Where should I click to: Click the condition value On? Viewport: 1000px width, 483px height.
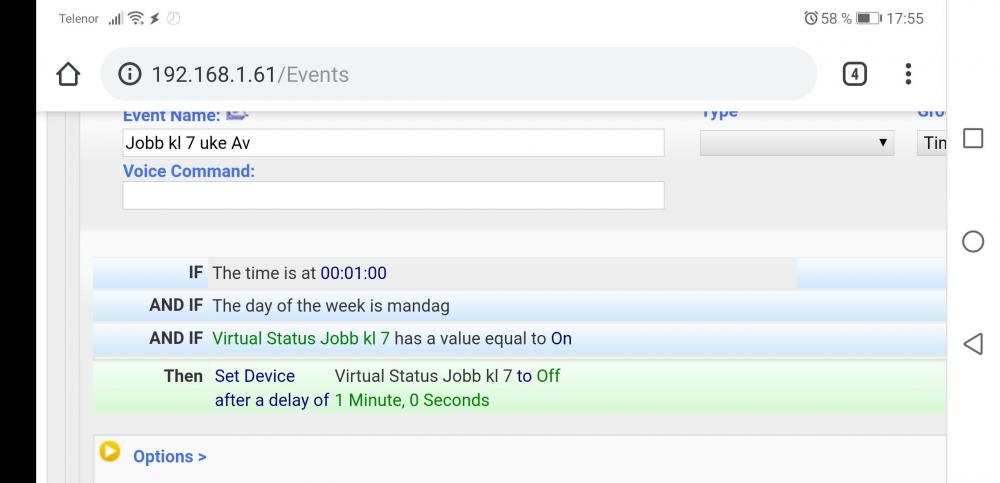[x=561, y=339]
